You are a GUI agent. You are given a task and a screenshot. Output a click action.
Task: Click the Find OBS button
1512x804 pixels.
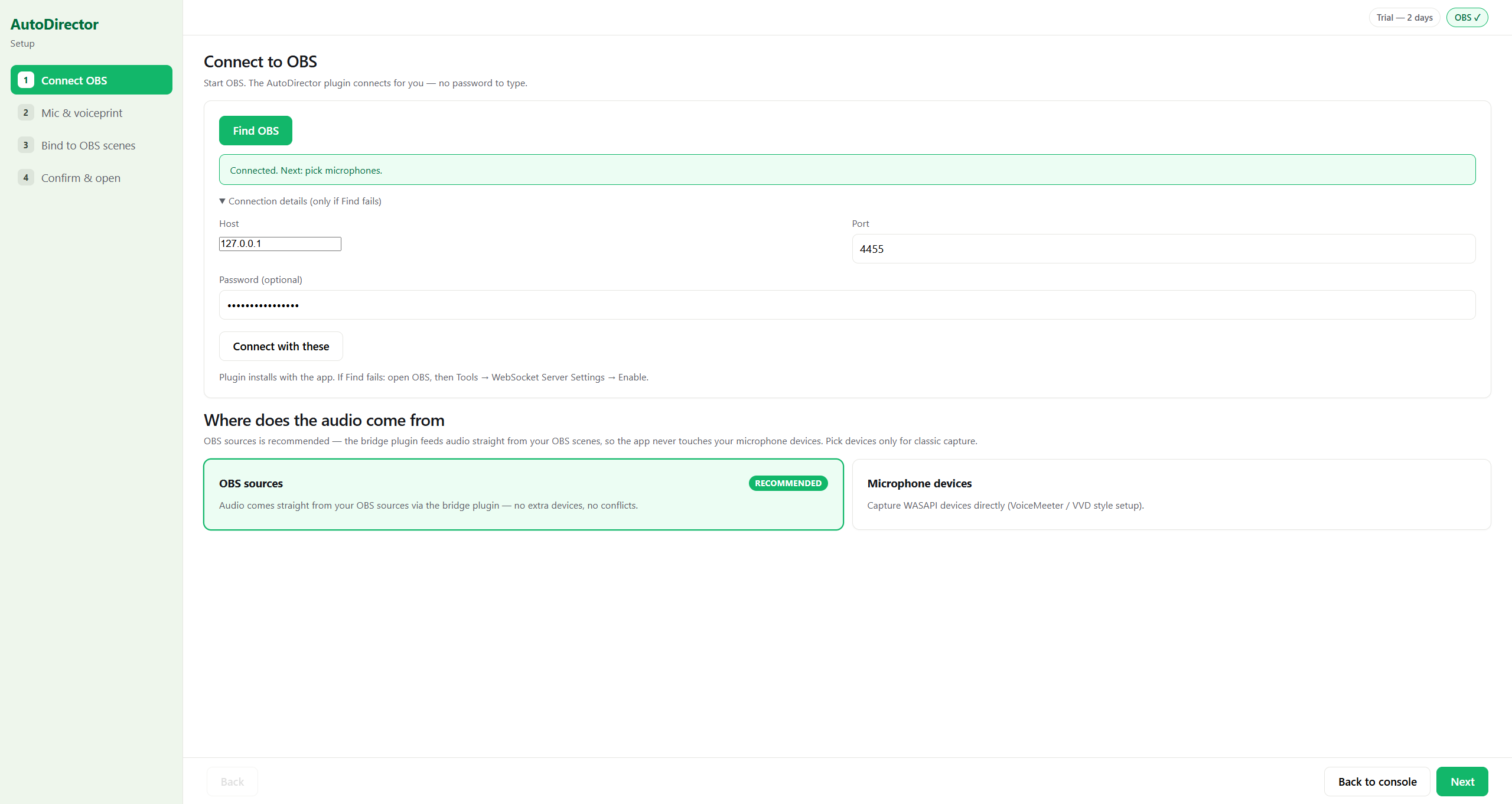[x=256, y=131]
